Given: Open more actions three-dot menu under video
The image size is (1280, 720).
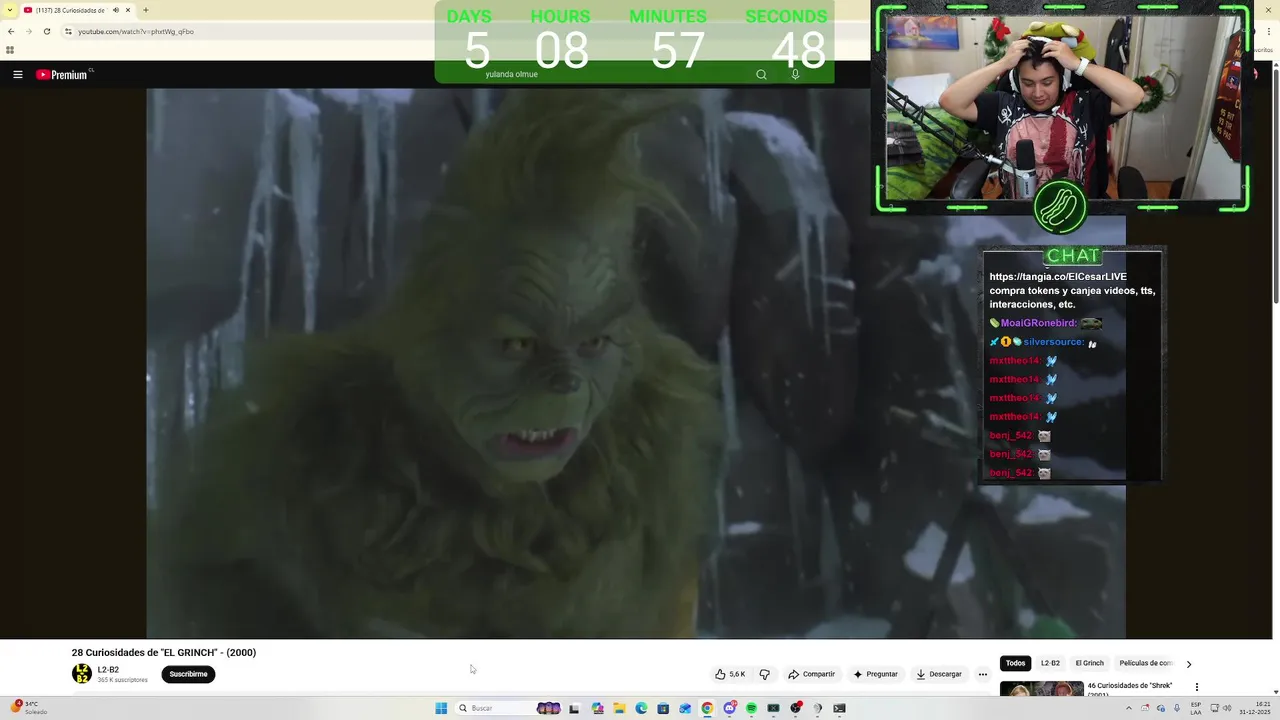Looking at the screenshot, I should (x=983, y=674).
